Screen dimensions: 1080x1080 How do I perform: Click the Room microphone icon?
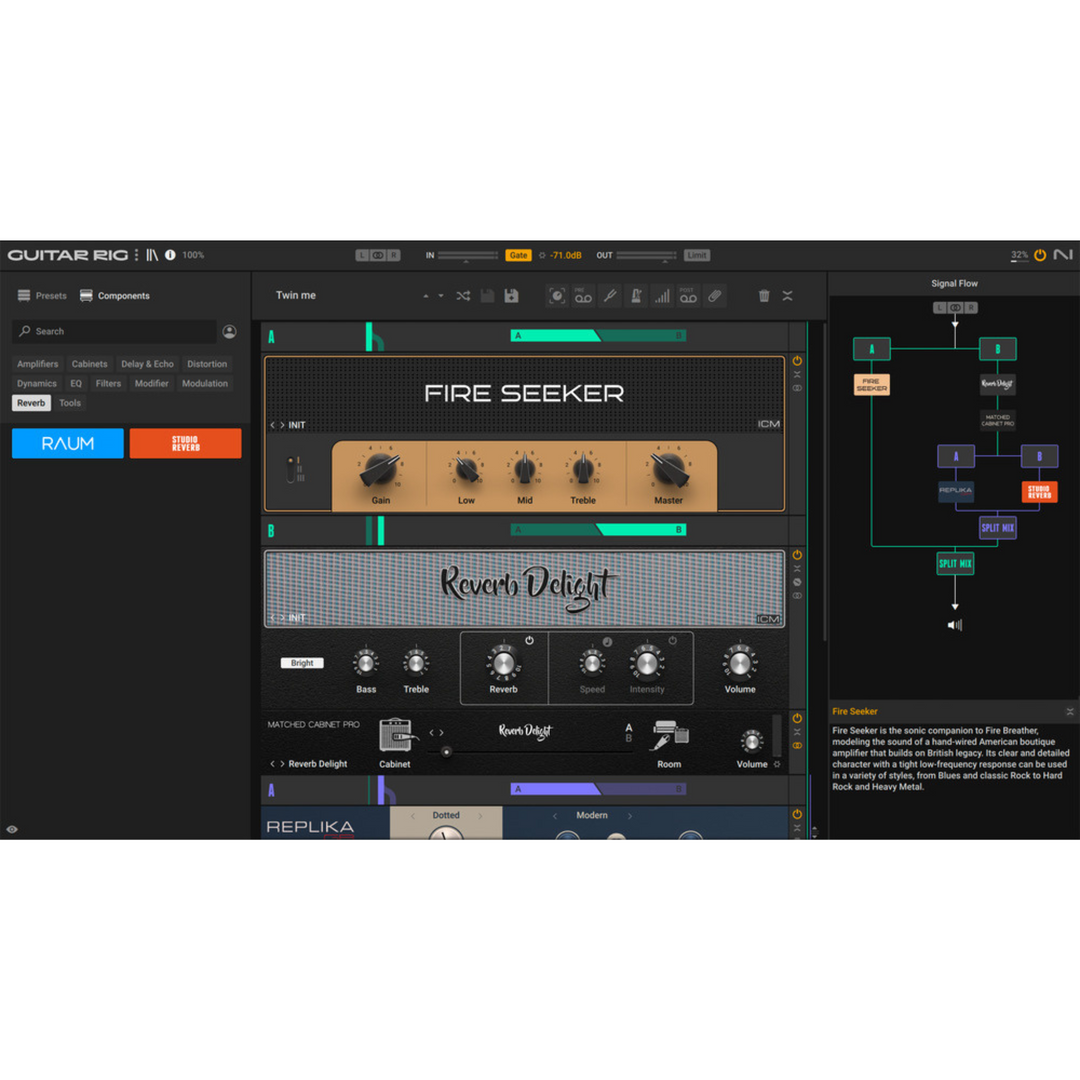click(669, 736)
